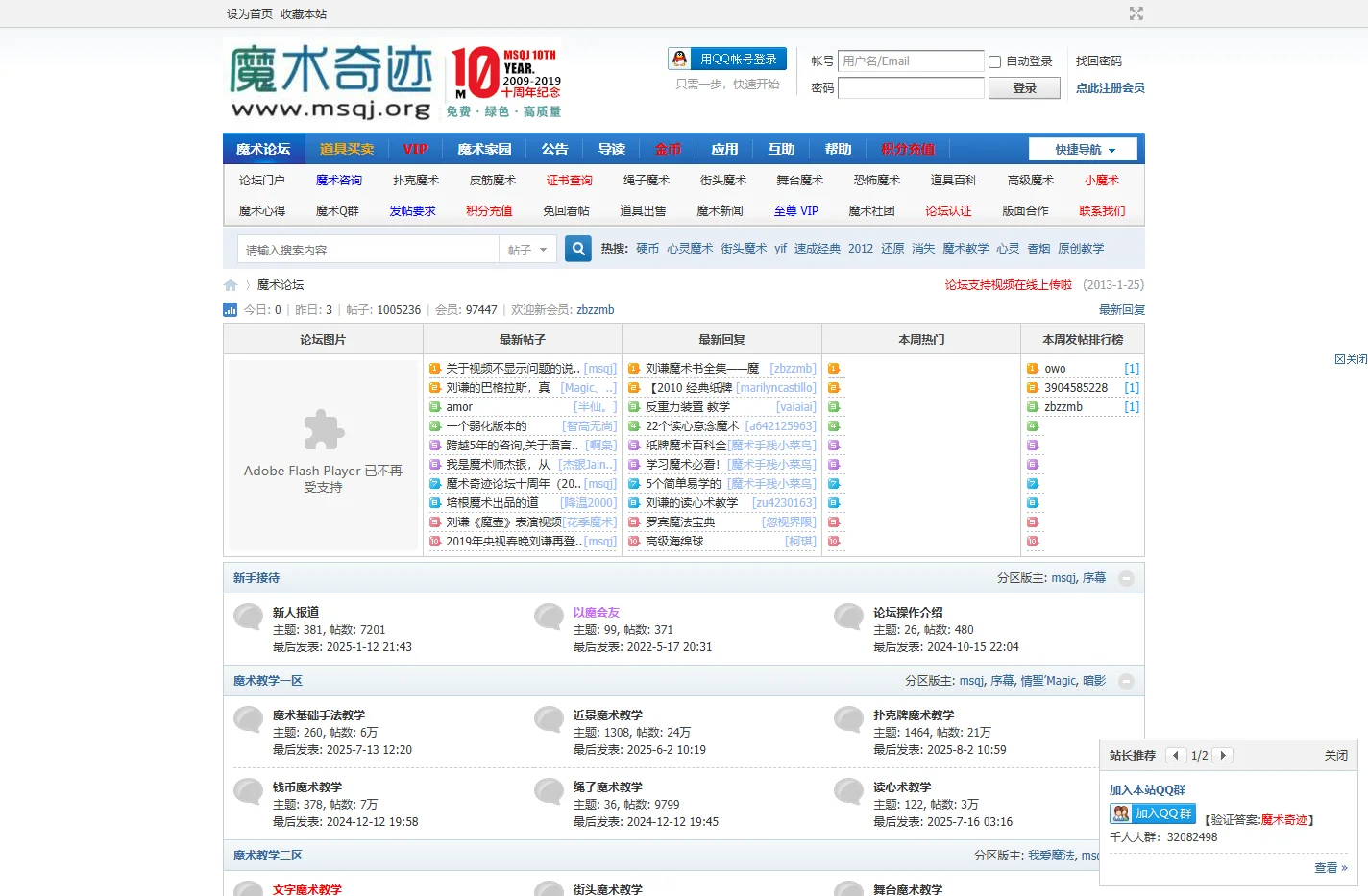Open the VIP nav tab
1368x896 pixels.
pyautogui.click(x=416, y=149)
